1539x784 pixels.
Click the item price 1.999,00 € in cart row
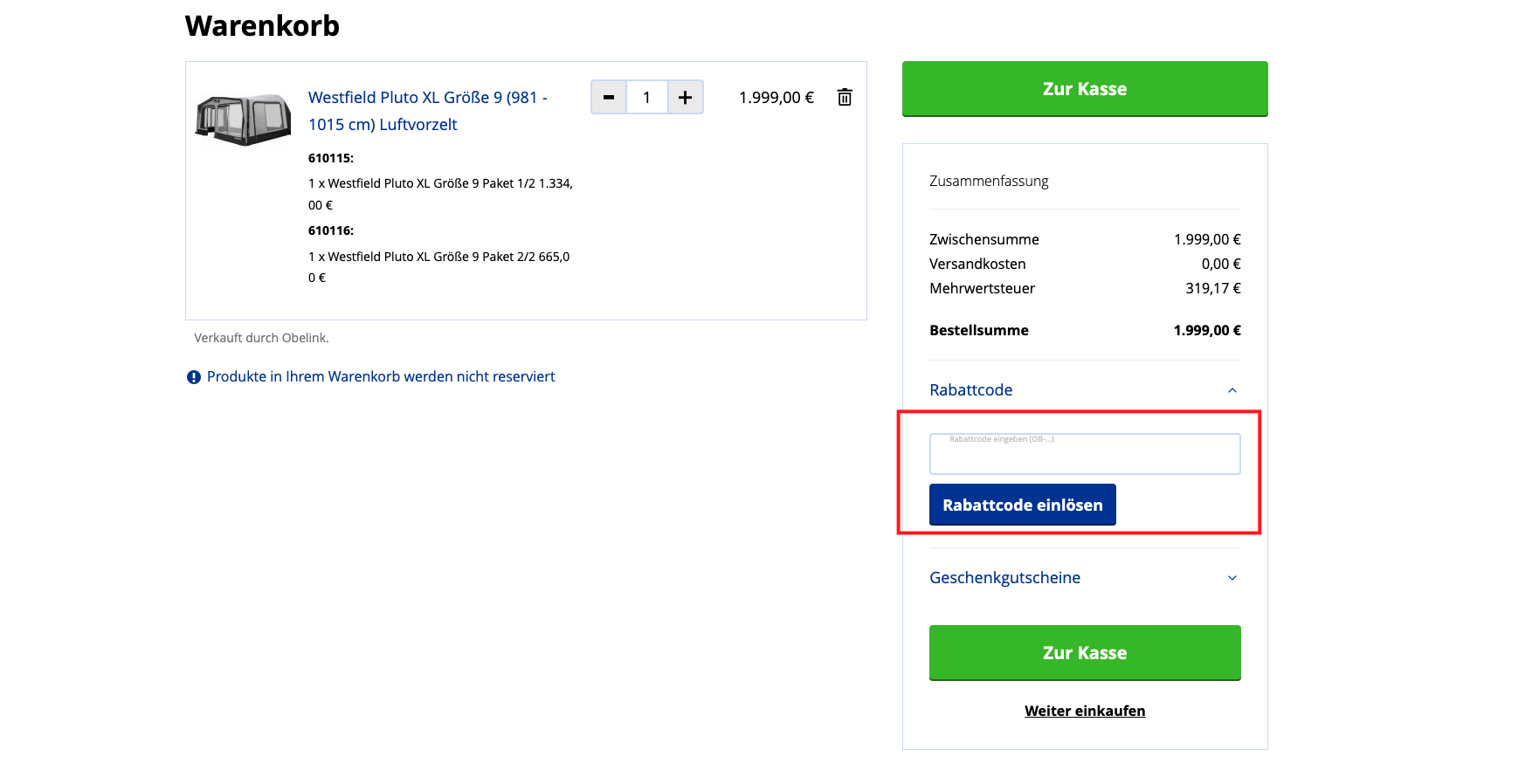point(776,97)
